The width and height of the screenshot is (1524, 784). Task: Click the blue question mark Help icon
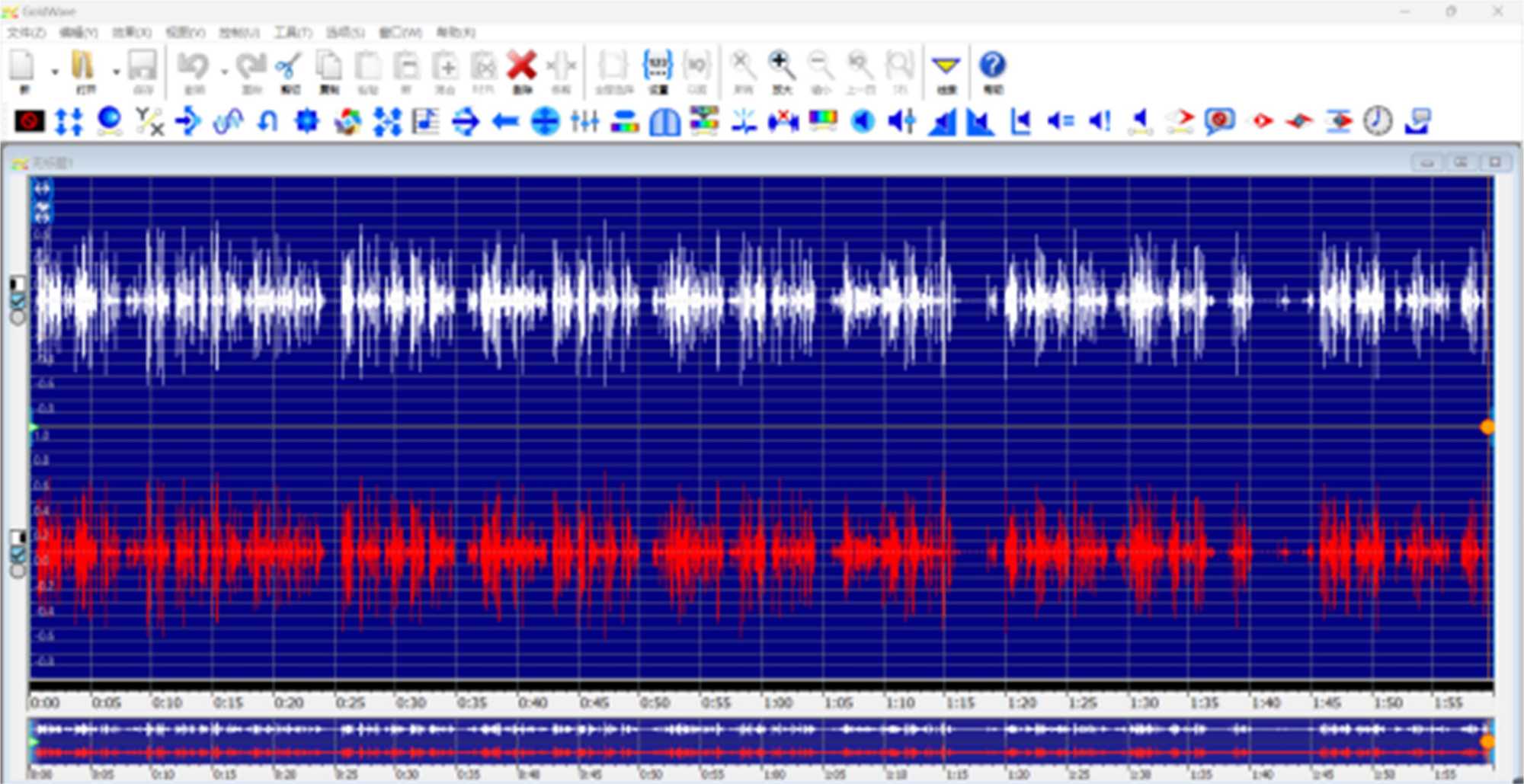[x=992, y=66]
